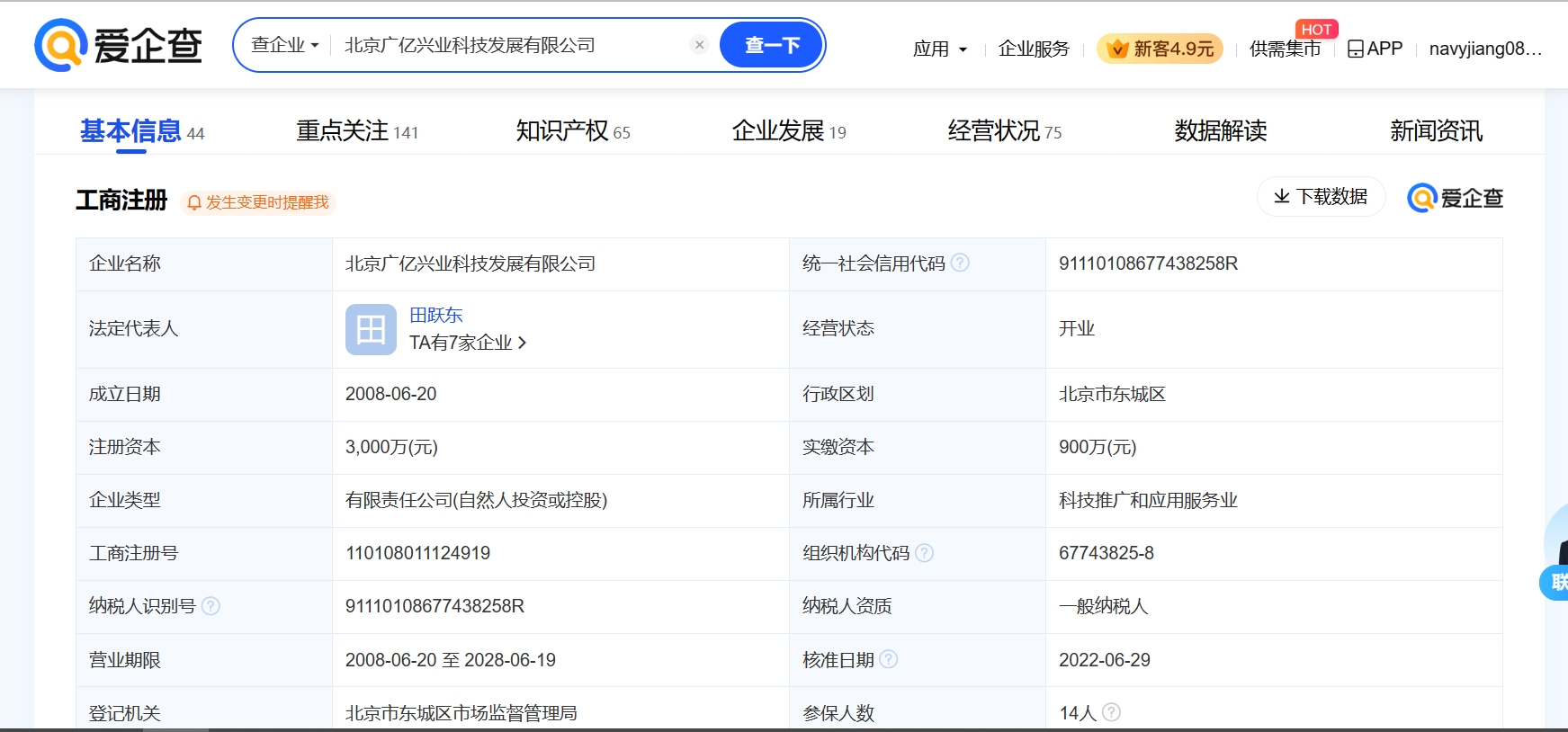1568x732 pixels.
Task: Open the 经营状况 tab
Action: [1005, 131]
